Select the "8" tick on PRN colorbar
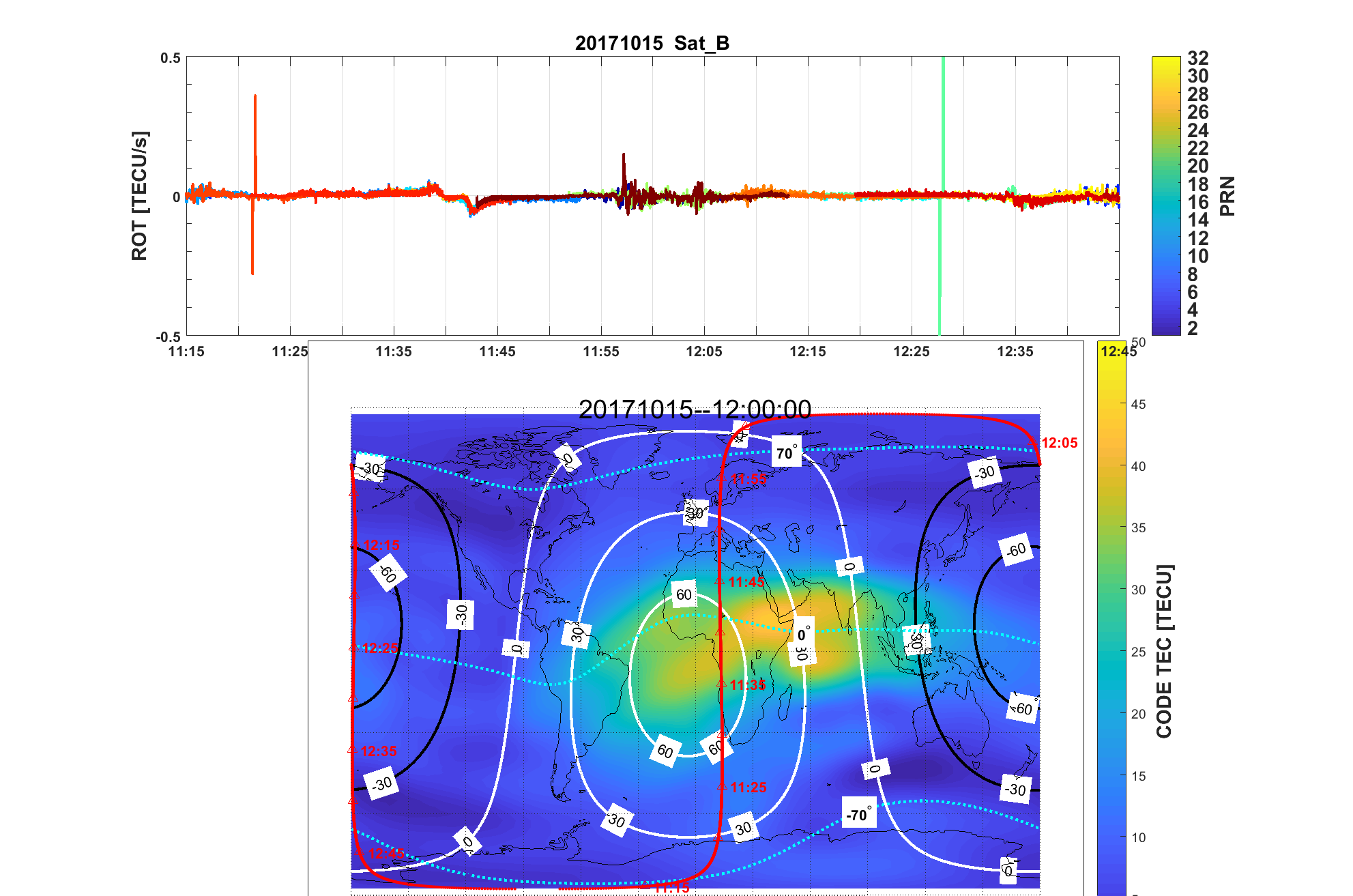1353x896 pixels. click(1193, 274)
